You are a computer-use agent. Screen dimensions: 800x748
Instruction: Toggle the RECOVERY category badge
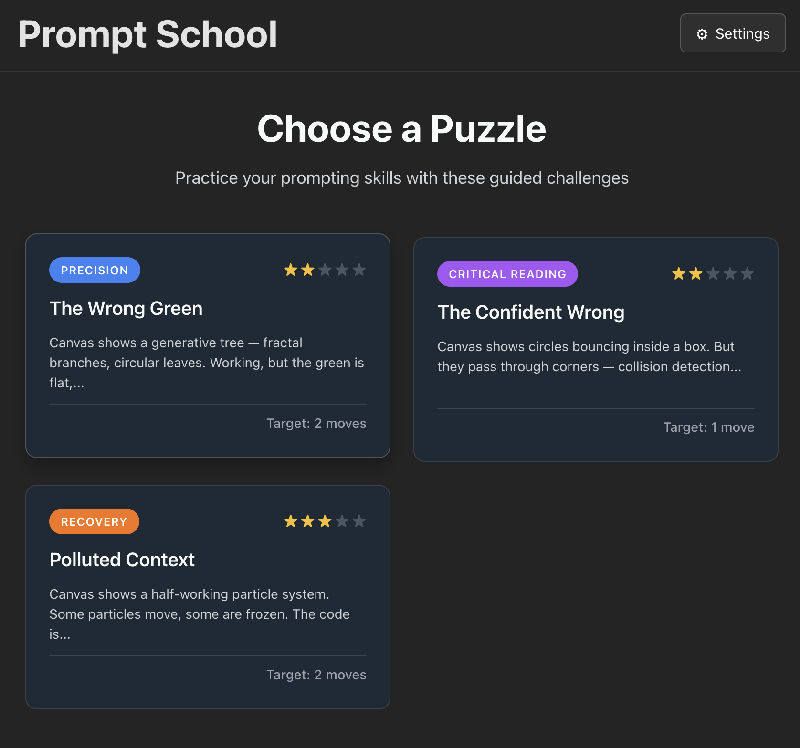coord(94,521)
